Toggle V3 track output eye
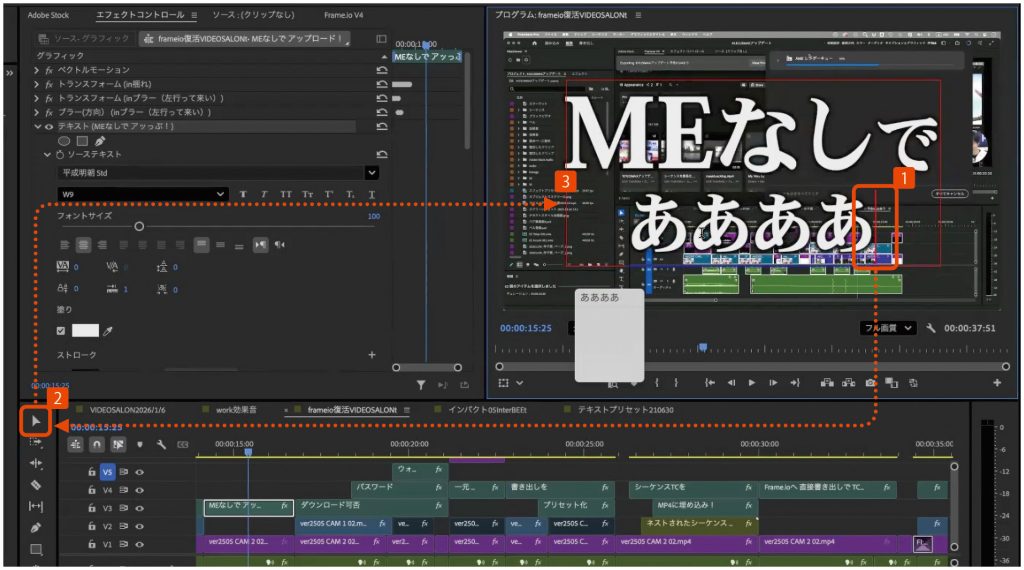The width and height of the screenshot is (1024, 570). pos(140,508)
